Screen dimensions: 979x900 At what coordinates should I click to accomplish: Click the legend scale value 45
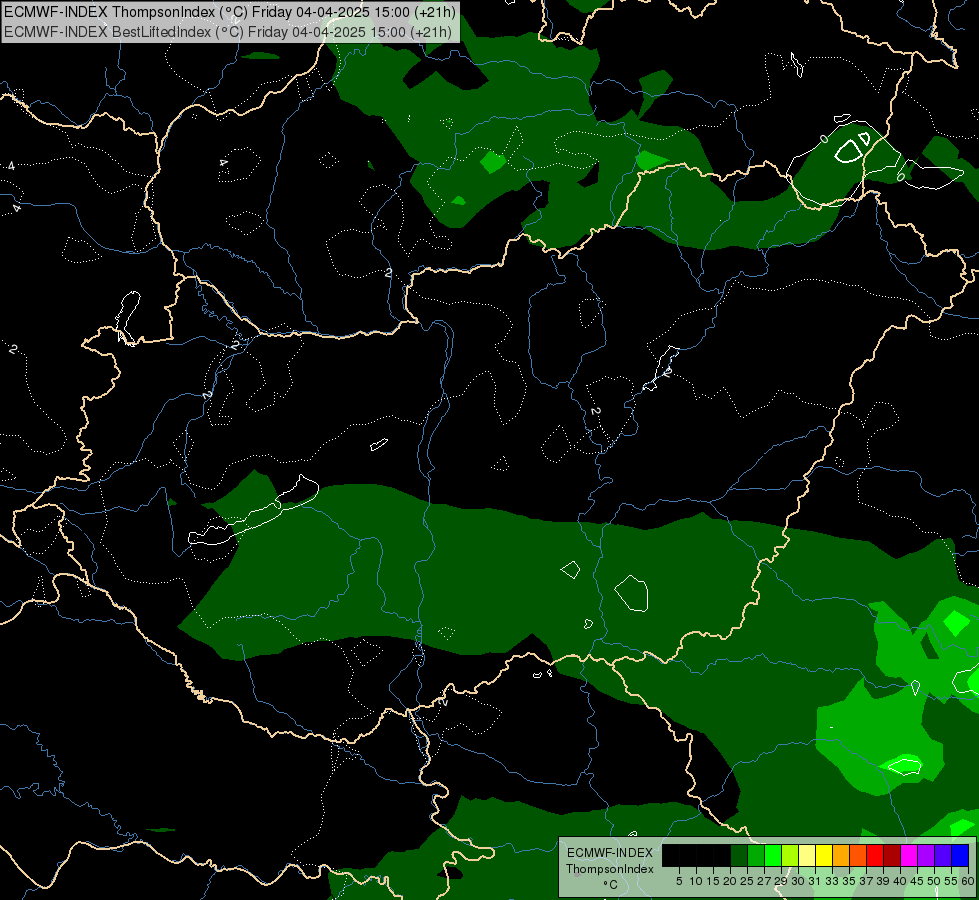(x=917, y=881)
